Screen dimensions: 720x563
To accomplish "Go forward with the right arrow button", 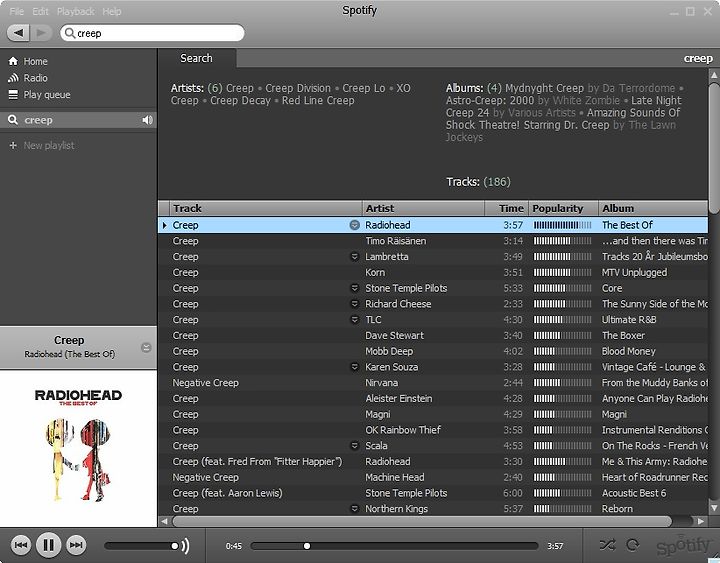I will (41, 33).
